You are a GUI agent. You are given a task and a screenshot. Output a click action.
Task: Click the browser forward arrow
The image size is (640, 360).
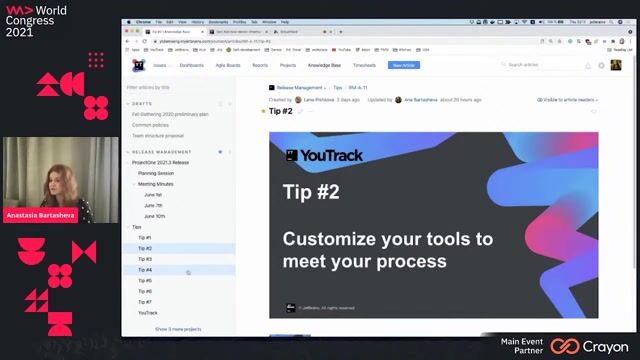click(136, 41)
